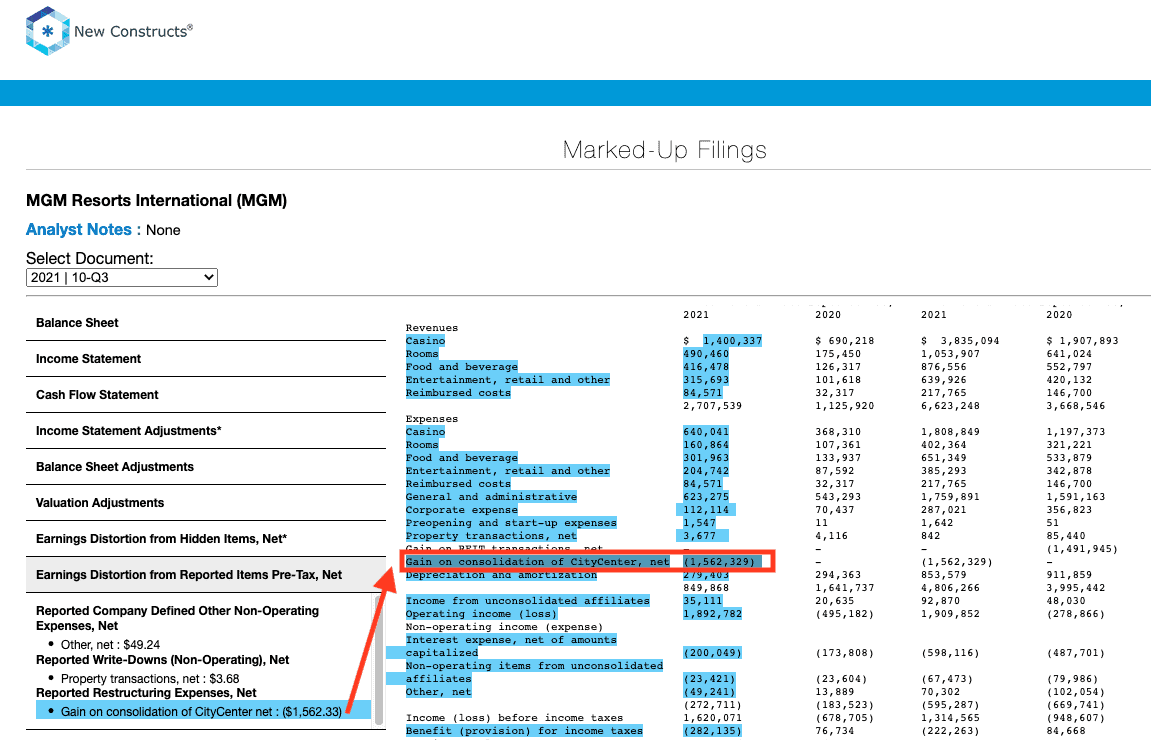The image size is (1151, 740).
Task: Click the left panel vertical scrollbar
Action: point(380,659)
